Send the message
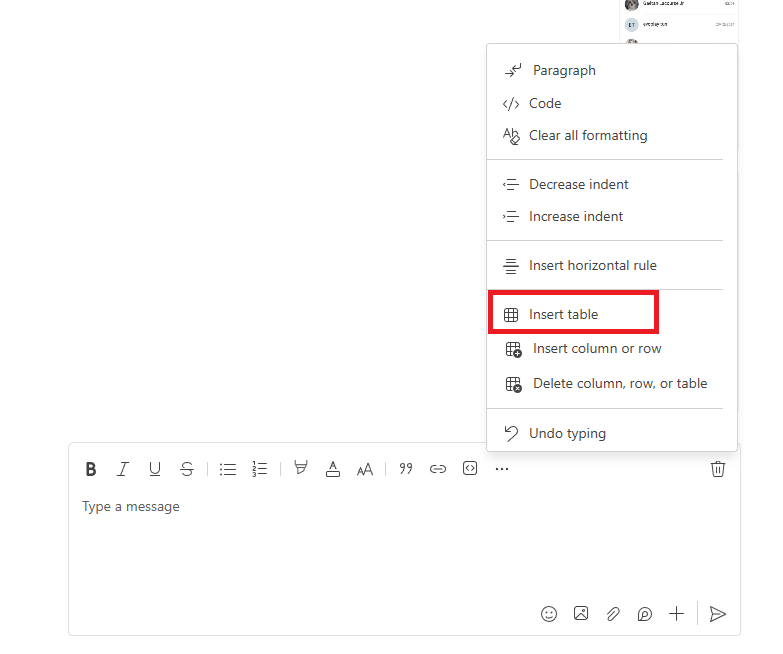Screen dimensions: 783x654 point(718,614)
